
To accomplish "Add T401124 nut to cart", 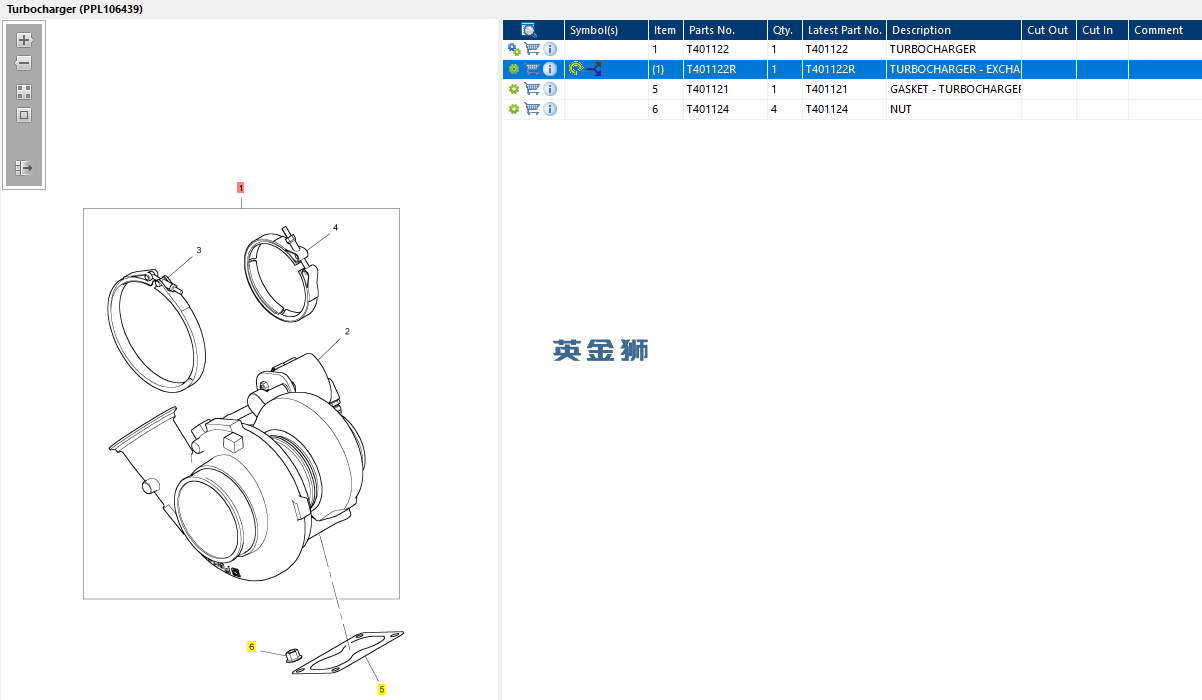I will click(532, 109).
